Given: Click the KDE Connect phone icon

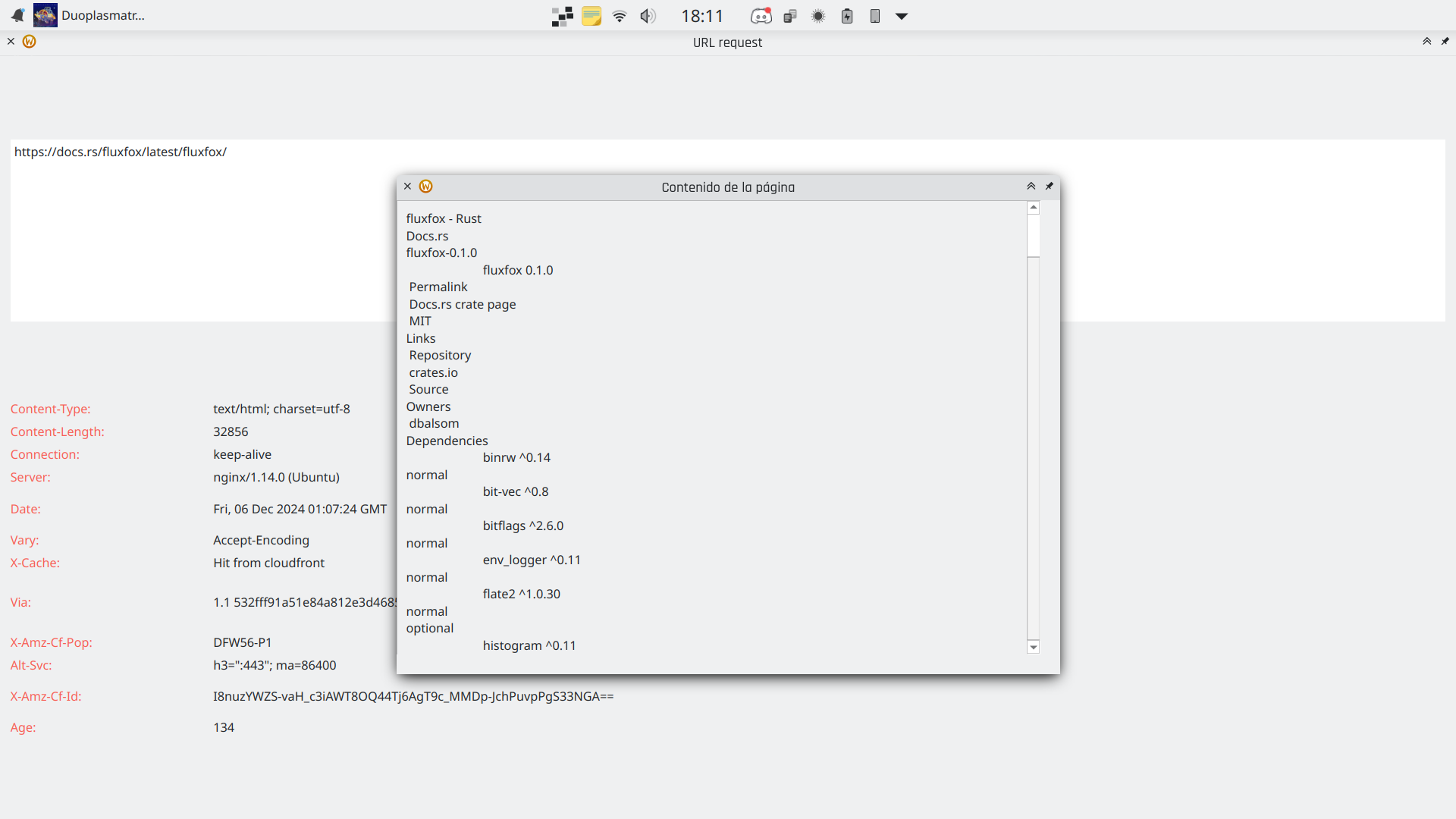Looking at the screenshot, I should click(875, 16).
